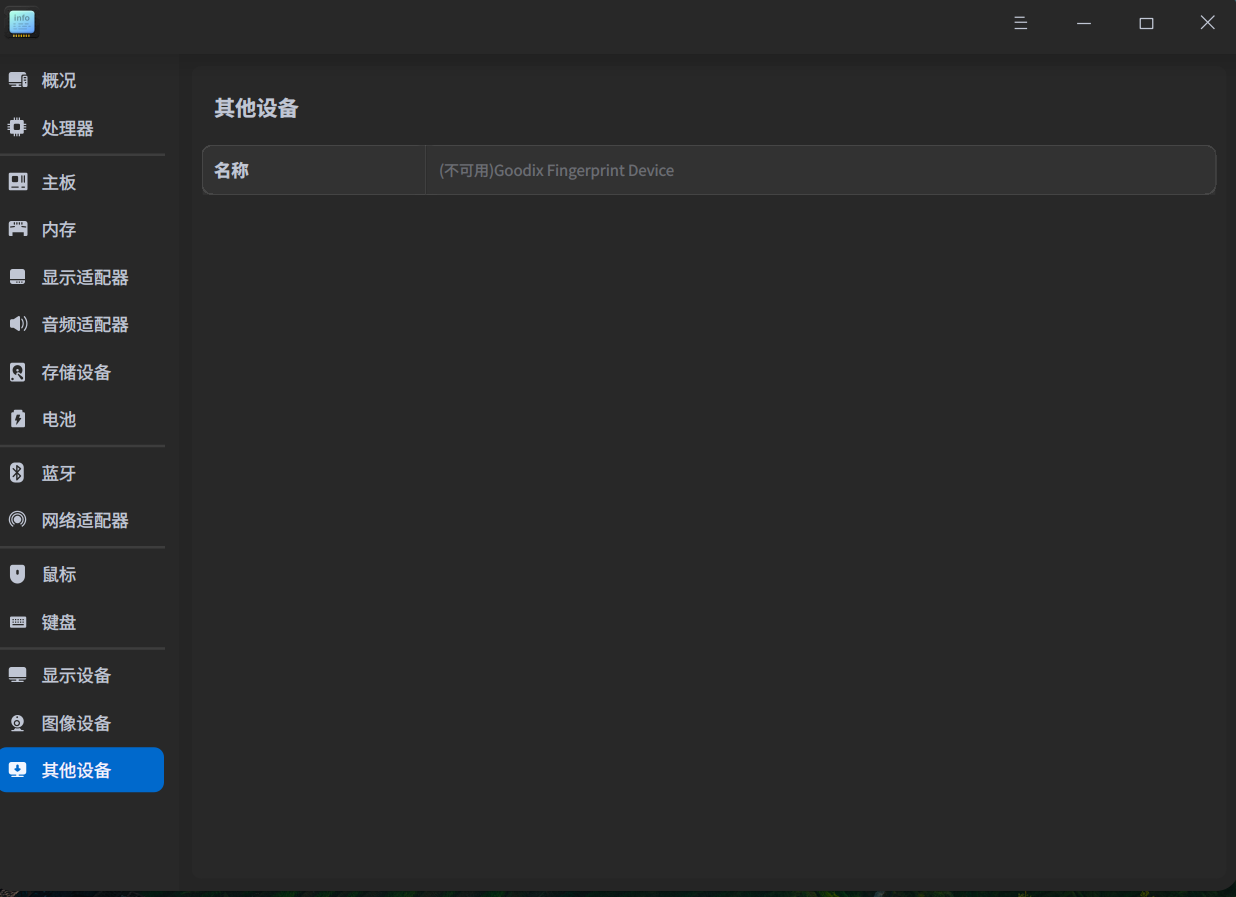
Task: Open the hamburger menu in the titlebar
Action: click(x=1020, y=22)
